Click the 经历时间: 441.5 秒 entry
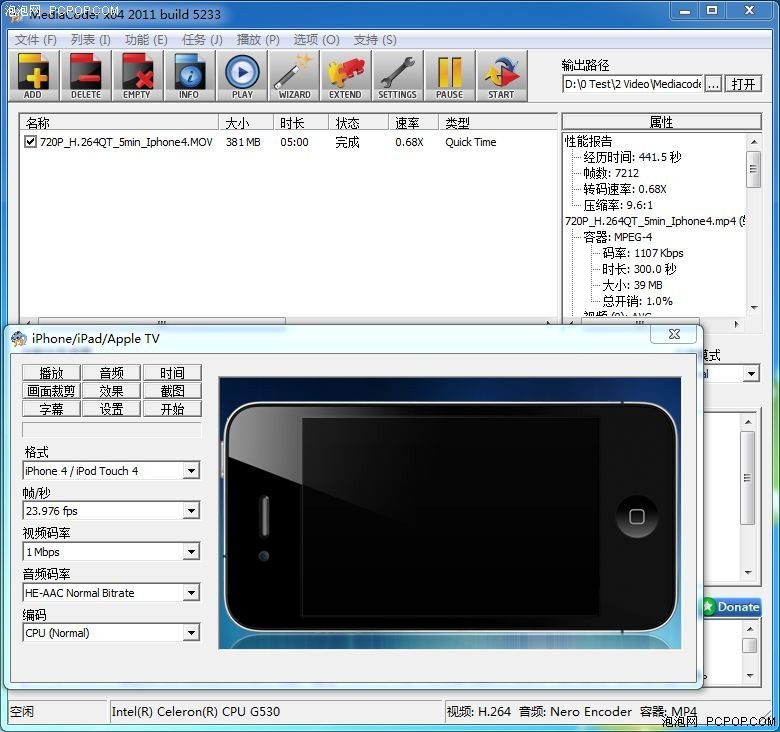This screenshot has height=732, width=780. point(632,157)
